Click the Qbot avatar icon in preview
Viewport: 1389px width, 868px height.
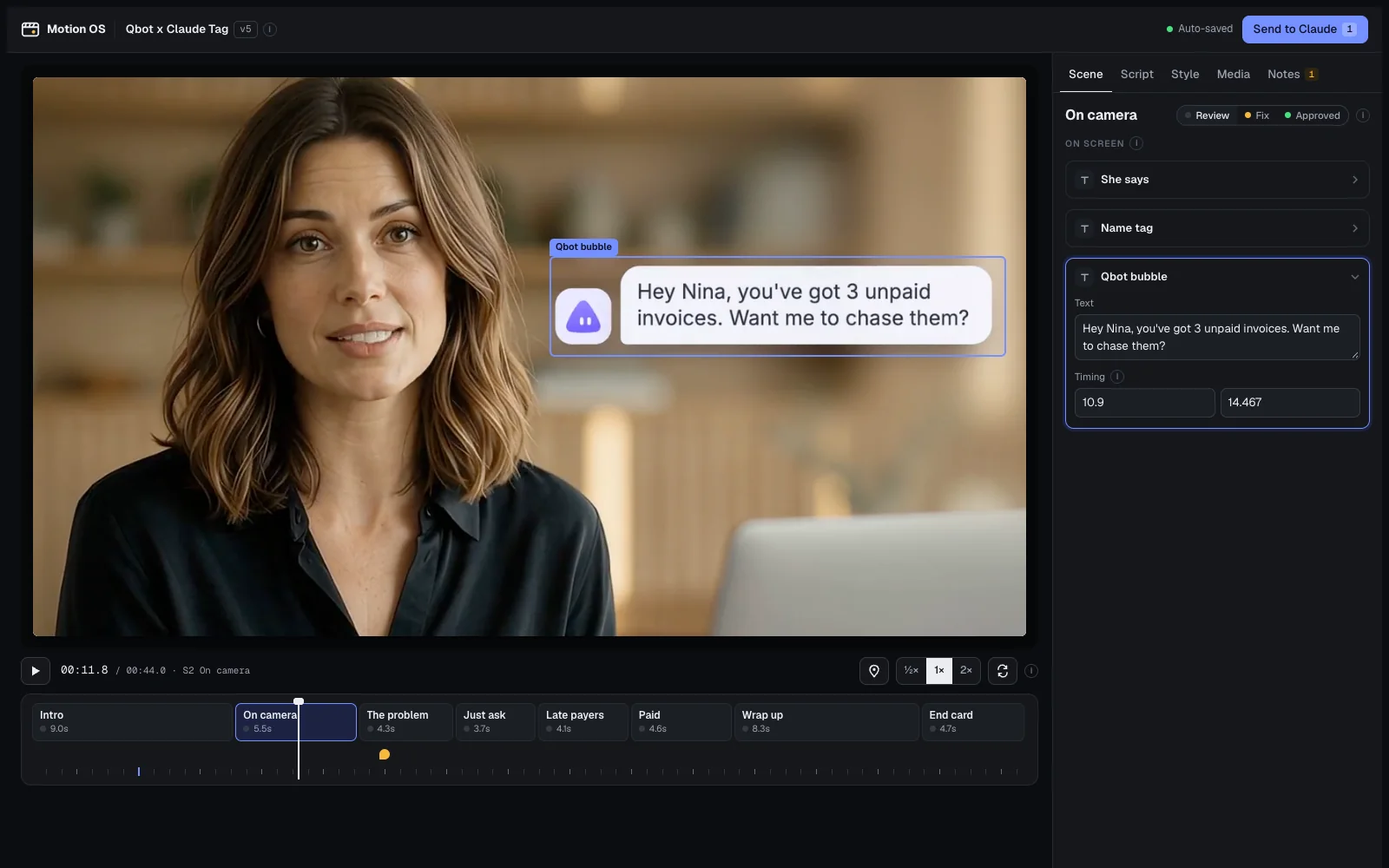pyautogui.click(x=583, y=316)
